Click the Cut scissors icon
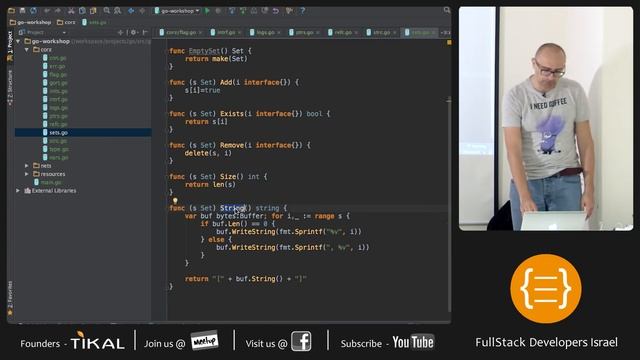640x360 pixels. tap(71, 11)
